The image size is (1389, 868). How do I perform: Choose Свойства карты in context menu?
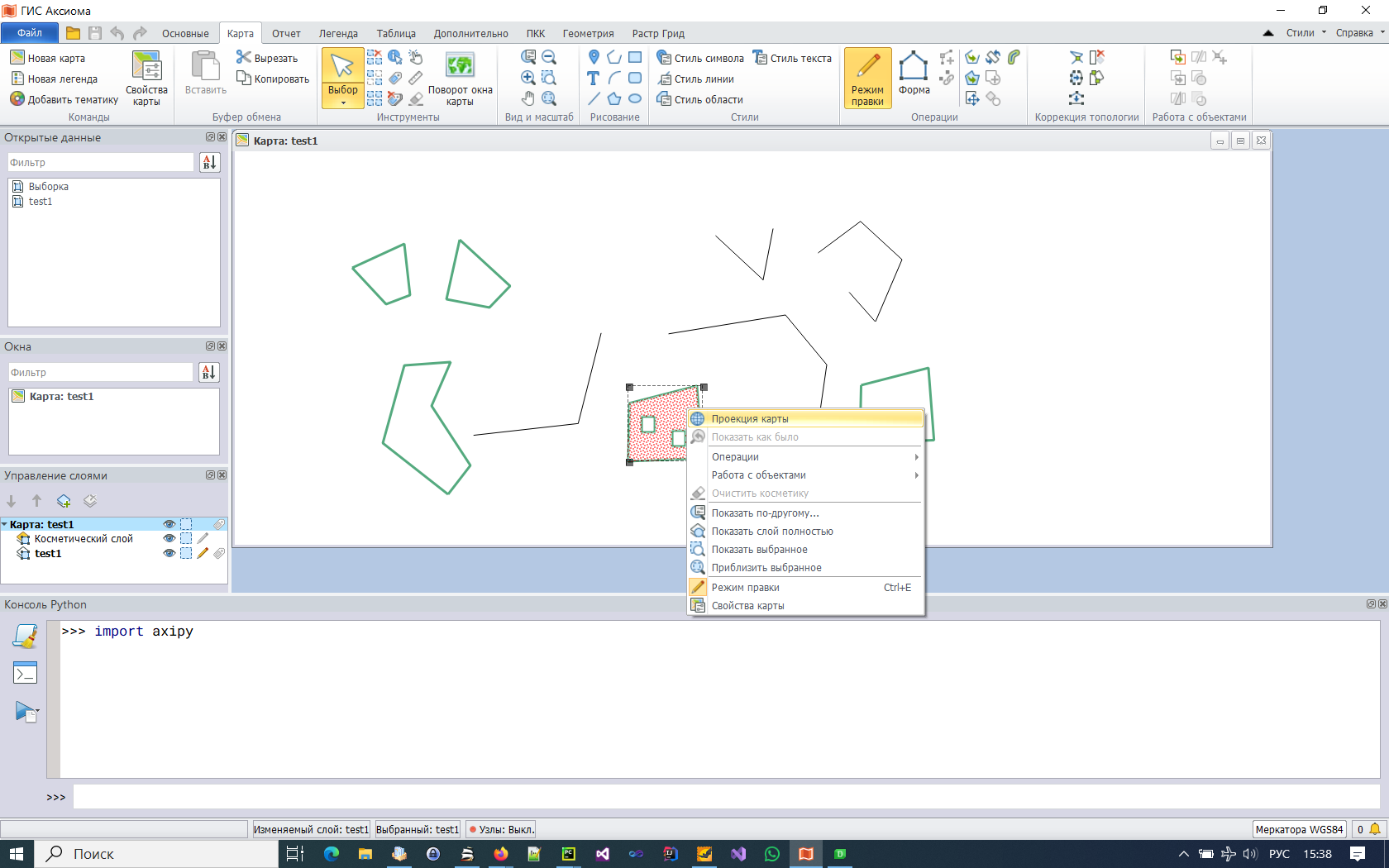click(x=806, y=606)
